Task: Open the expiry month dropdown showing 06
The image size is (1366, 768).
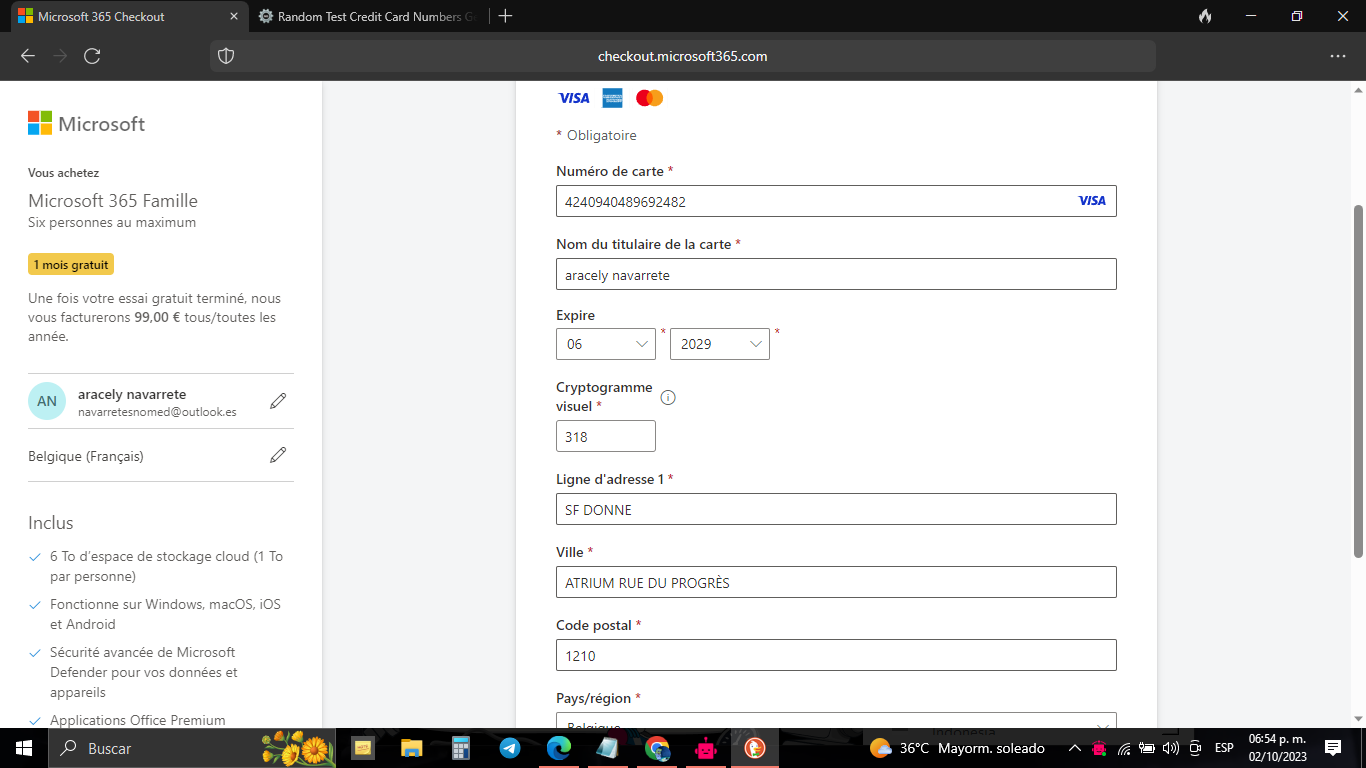Action: [606, 344]
